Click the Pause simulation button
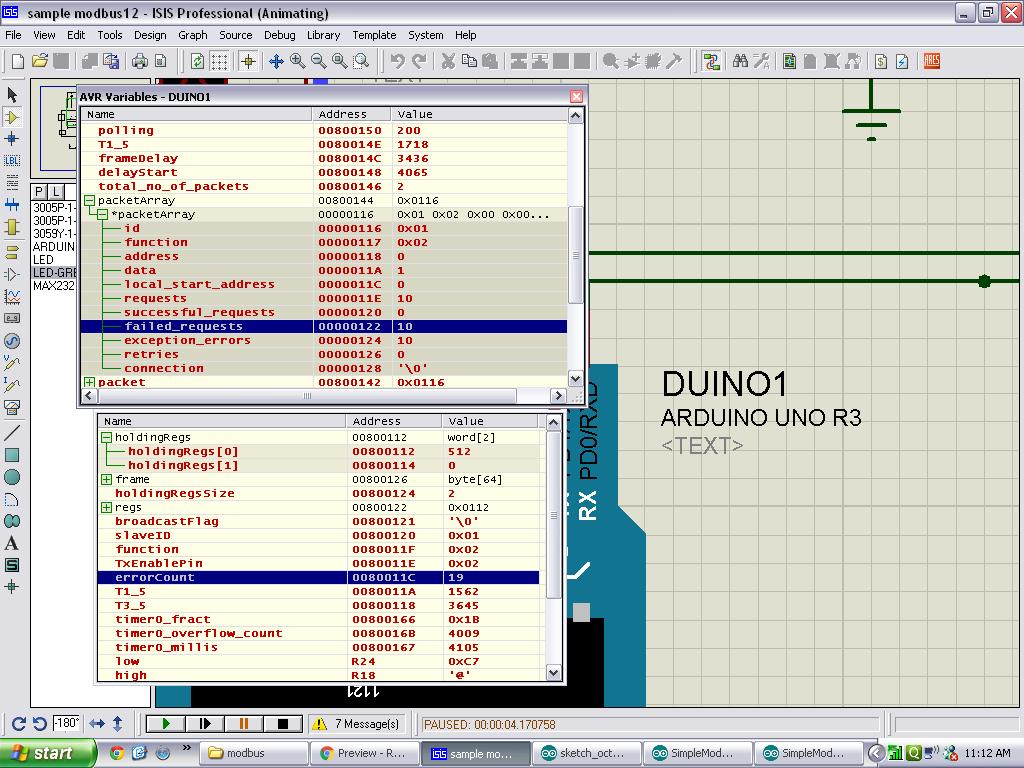The height and width of the screenshot is (768, 1024). tap(244, 724)
